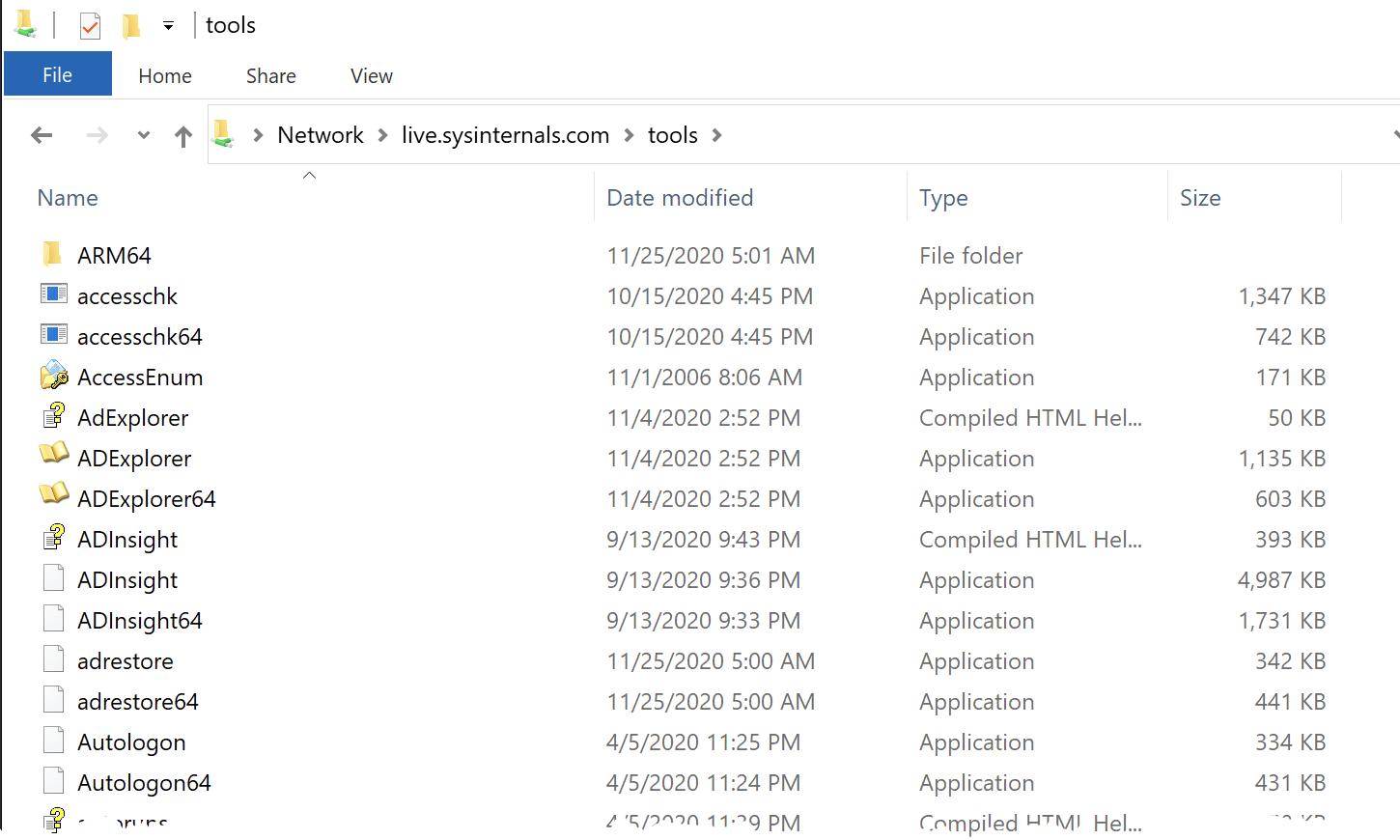Click the 50 KB size cell
This screenshot has height=840, width=1400.
[x=1297, y=418]
